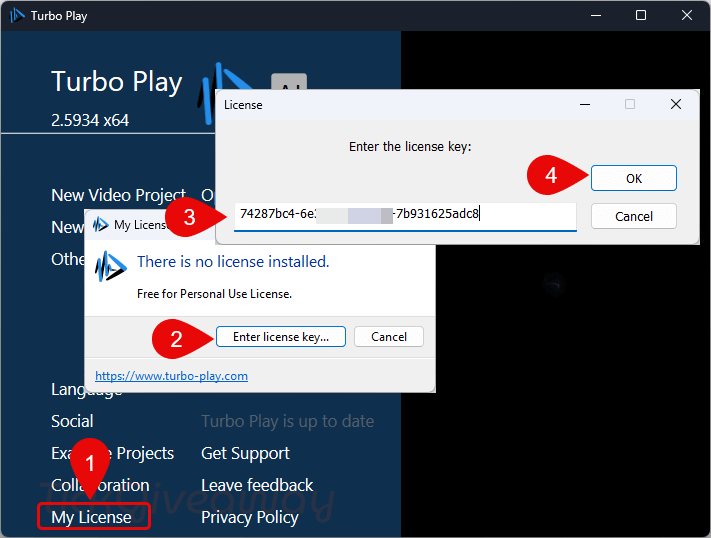This screenshot has width=711, height=538.
Task: Minimize the Turbo Play main window
Action: coord(596,15)
